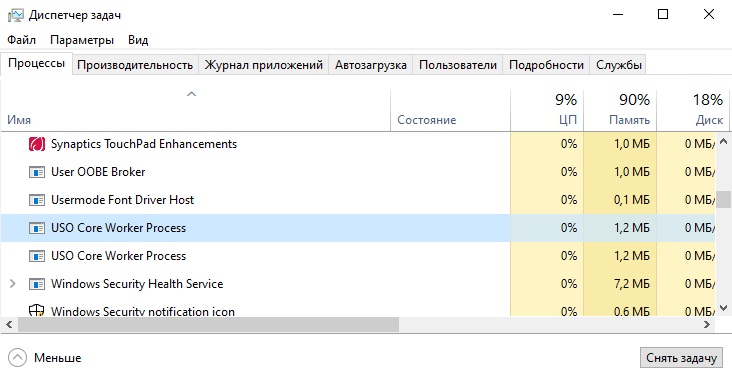Open the Вид menu

138,40
